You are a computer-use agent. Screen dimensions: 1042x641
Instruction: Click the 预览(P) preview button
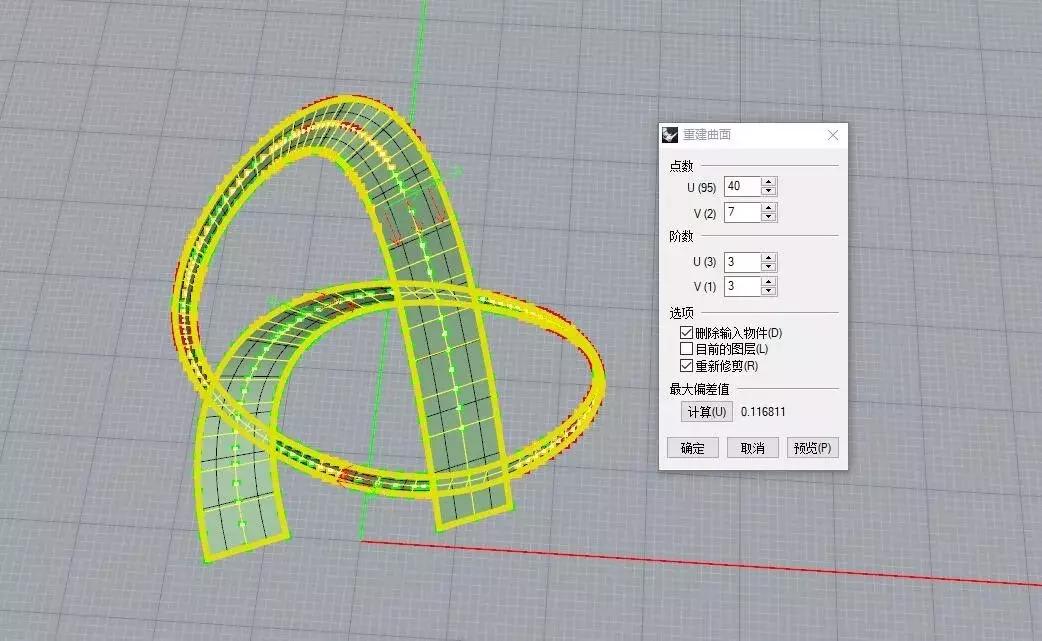coord(812,448)
